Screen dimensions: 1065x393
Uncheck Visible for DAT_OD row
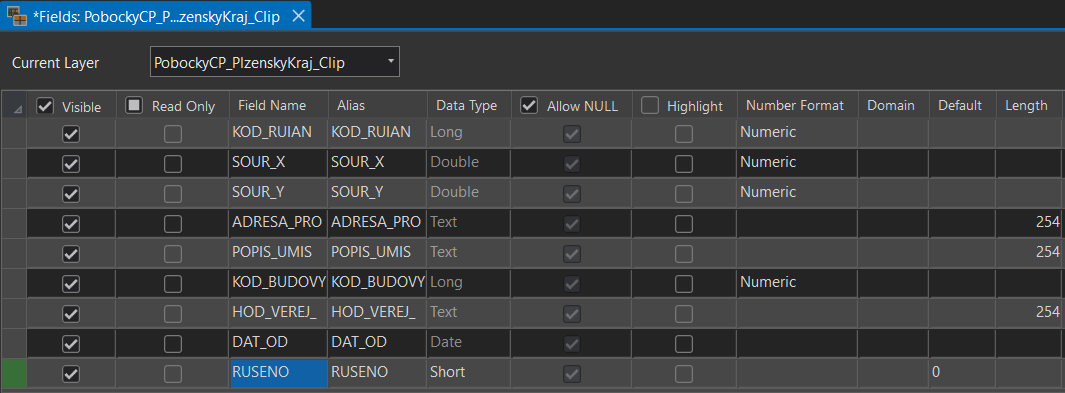click(71, 343)
